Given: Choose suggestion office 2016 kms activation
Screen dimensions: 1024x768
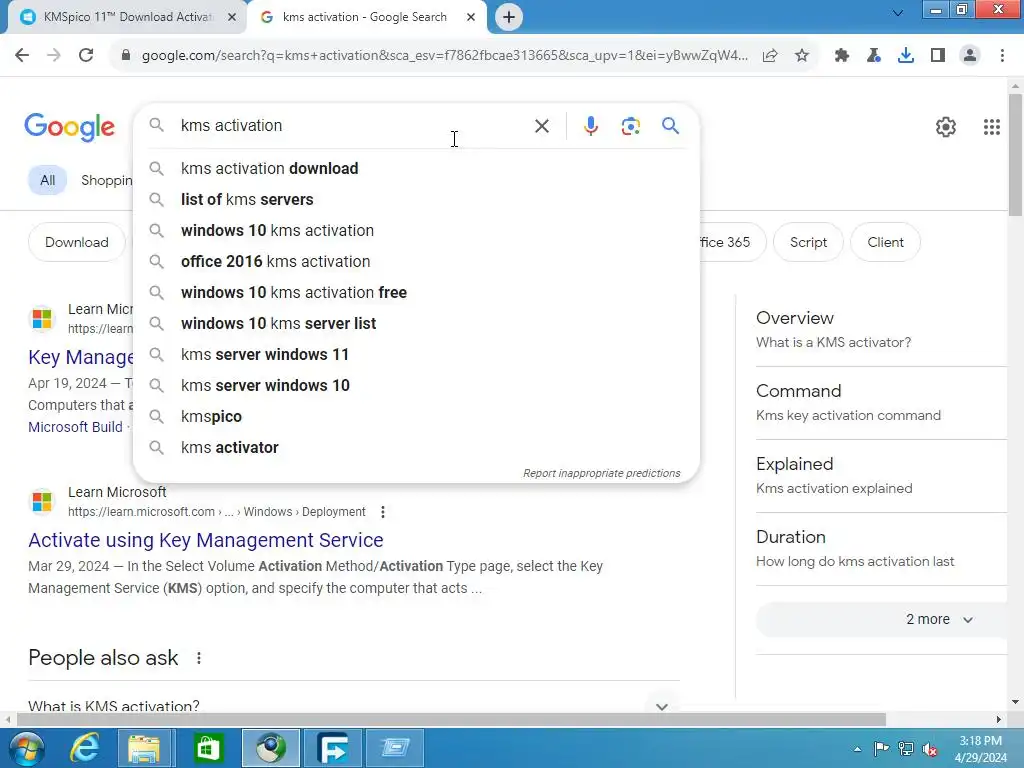Looking at the screenshot, I should 416,261.
